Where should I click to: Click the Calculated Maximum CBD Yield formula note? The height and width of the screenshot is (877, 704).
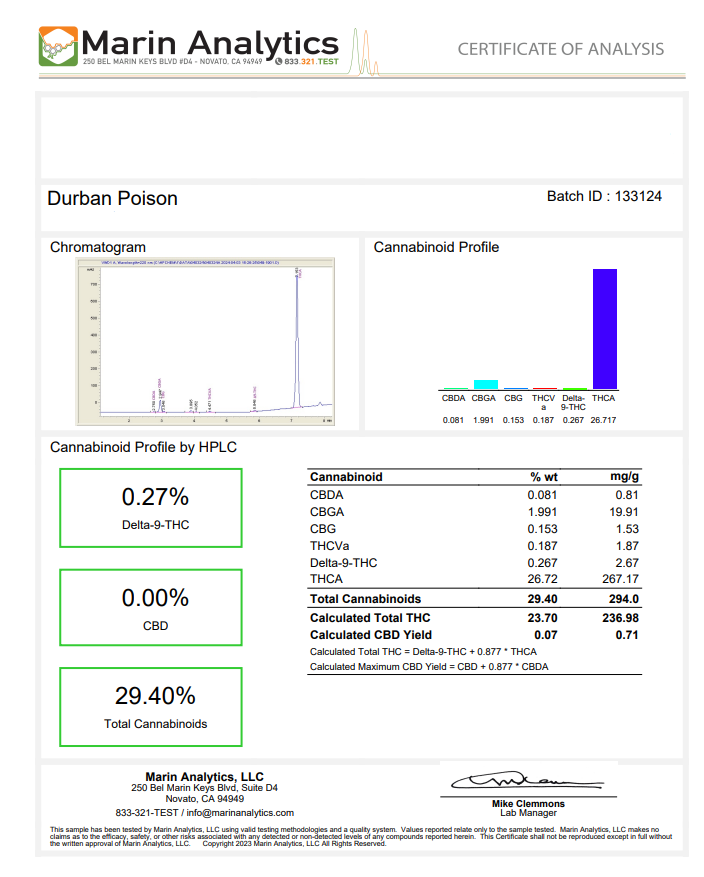point(429,667)
